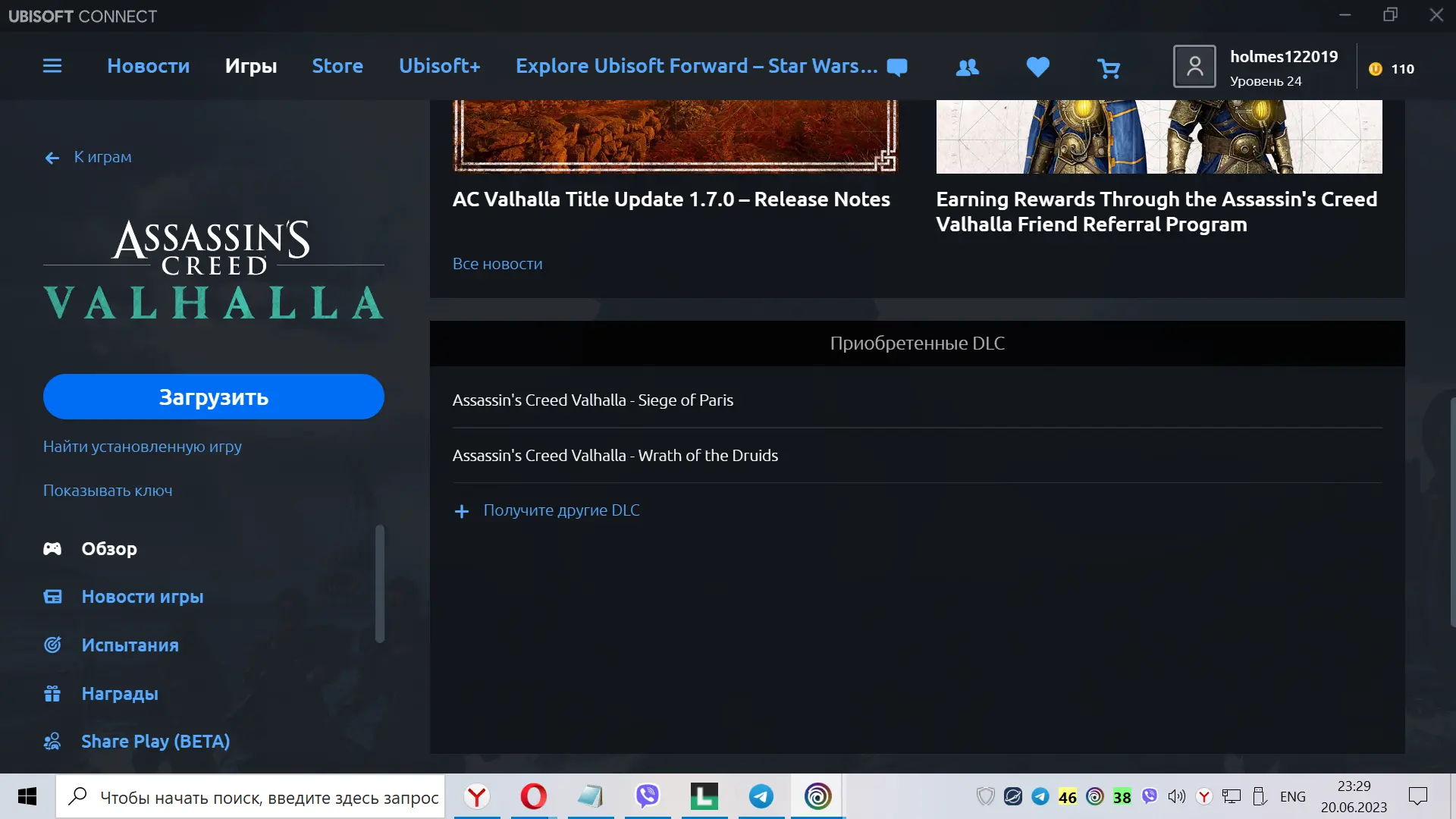Click the ENG language indicator
Image resolution: width=1456 pixels, height=819 pixels.
click(1293, 796)
